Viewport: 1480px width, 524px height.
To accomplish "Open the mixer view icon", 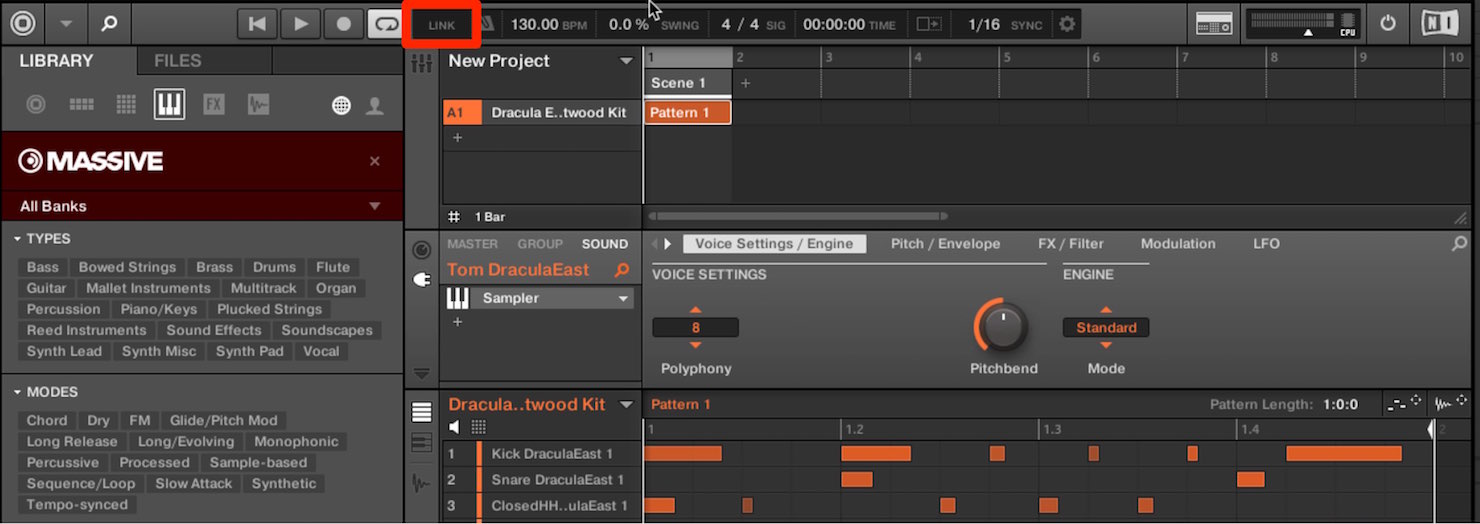I will point(422,63).
